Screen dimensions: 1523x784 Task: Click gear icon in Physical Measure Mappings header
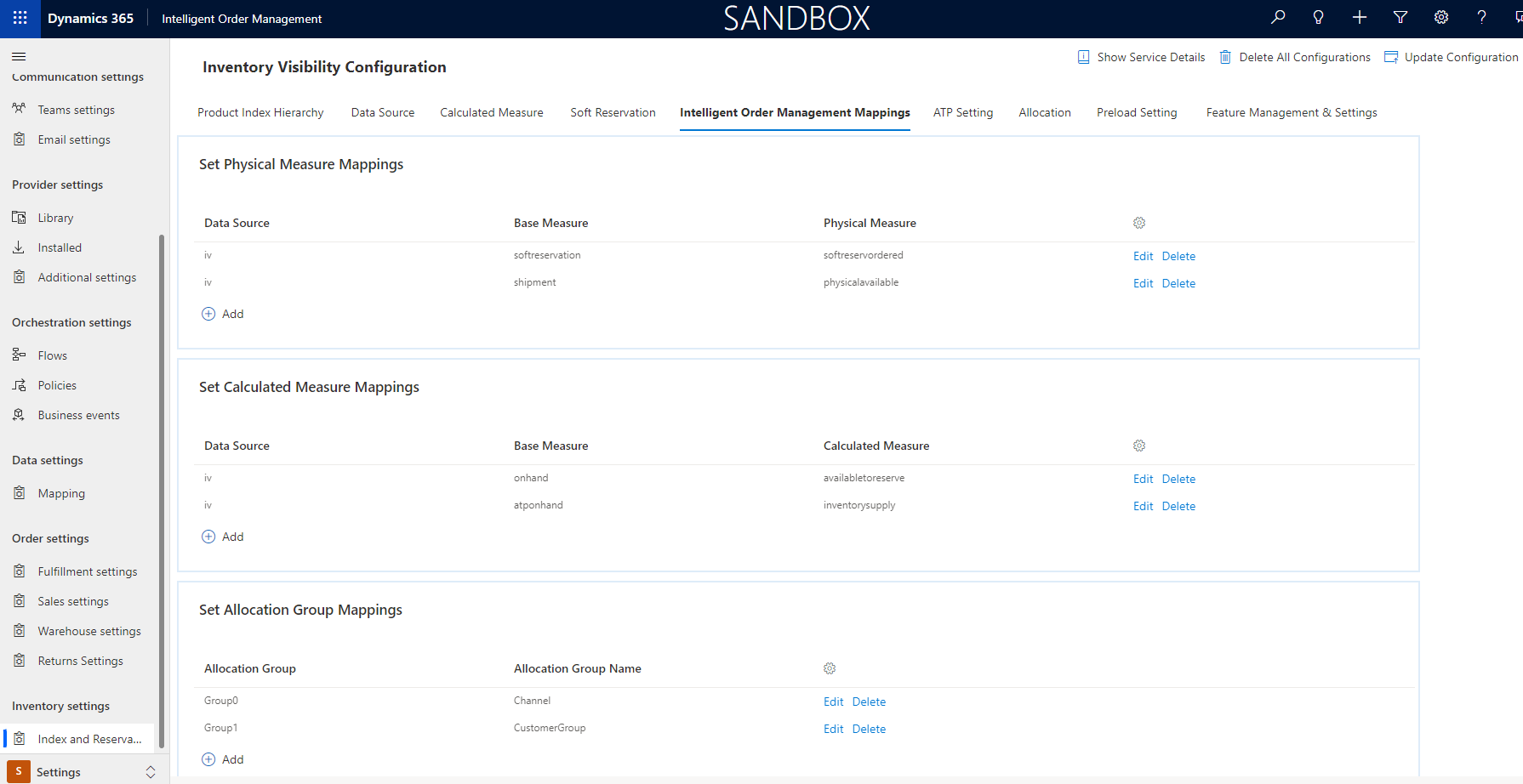click(1139, 223)
